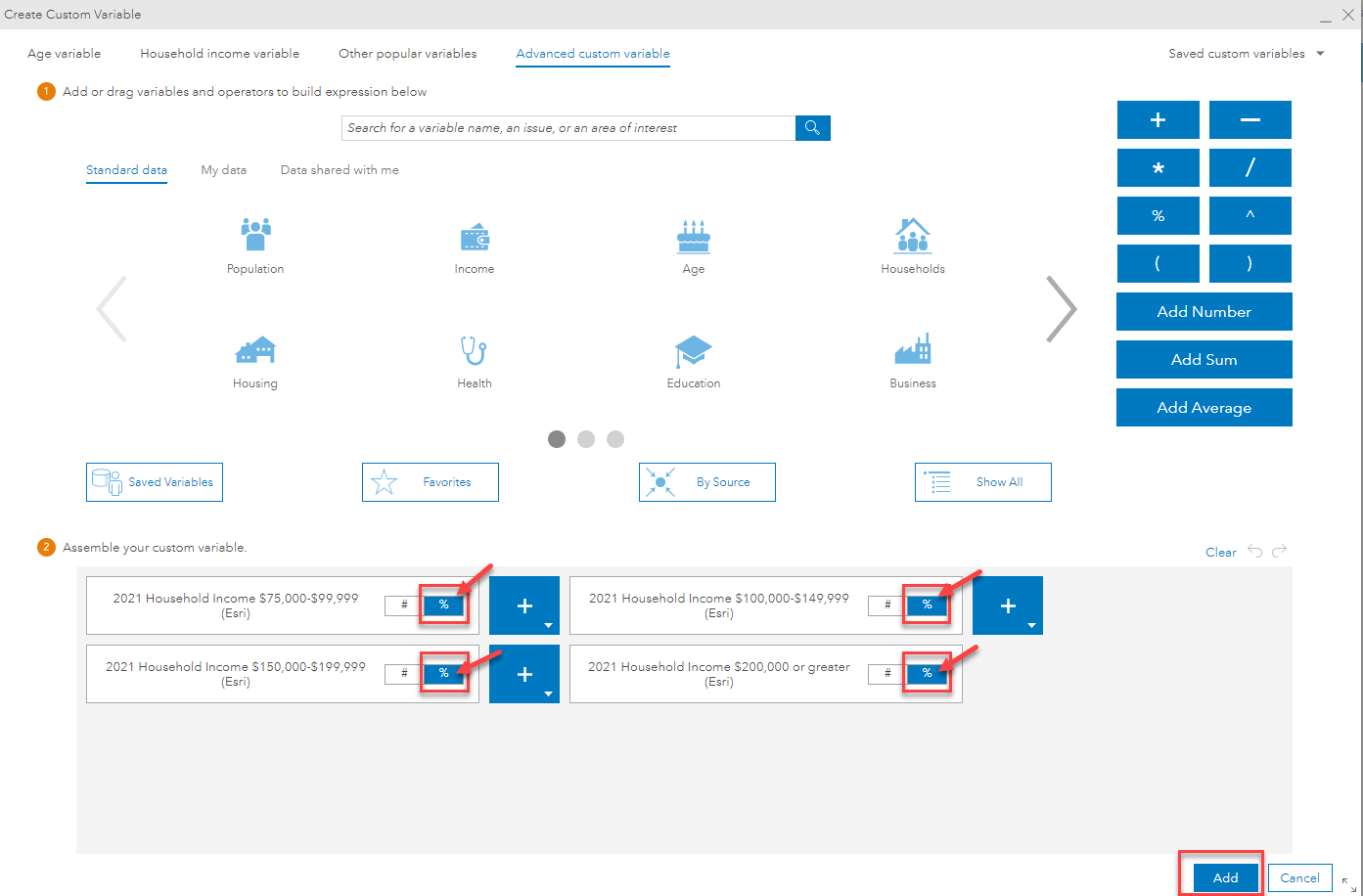The image size is (1363, 896).
Task: Click the Saved Variables icon button
Action: pyautogui.click(x=154, y=481)
